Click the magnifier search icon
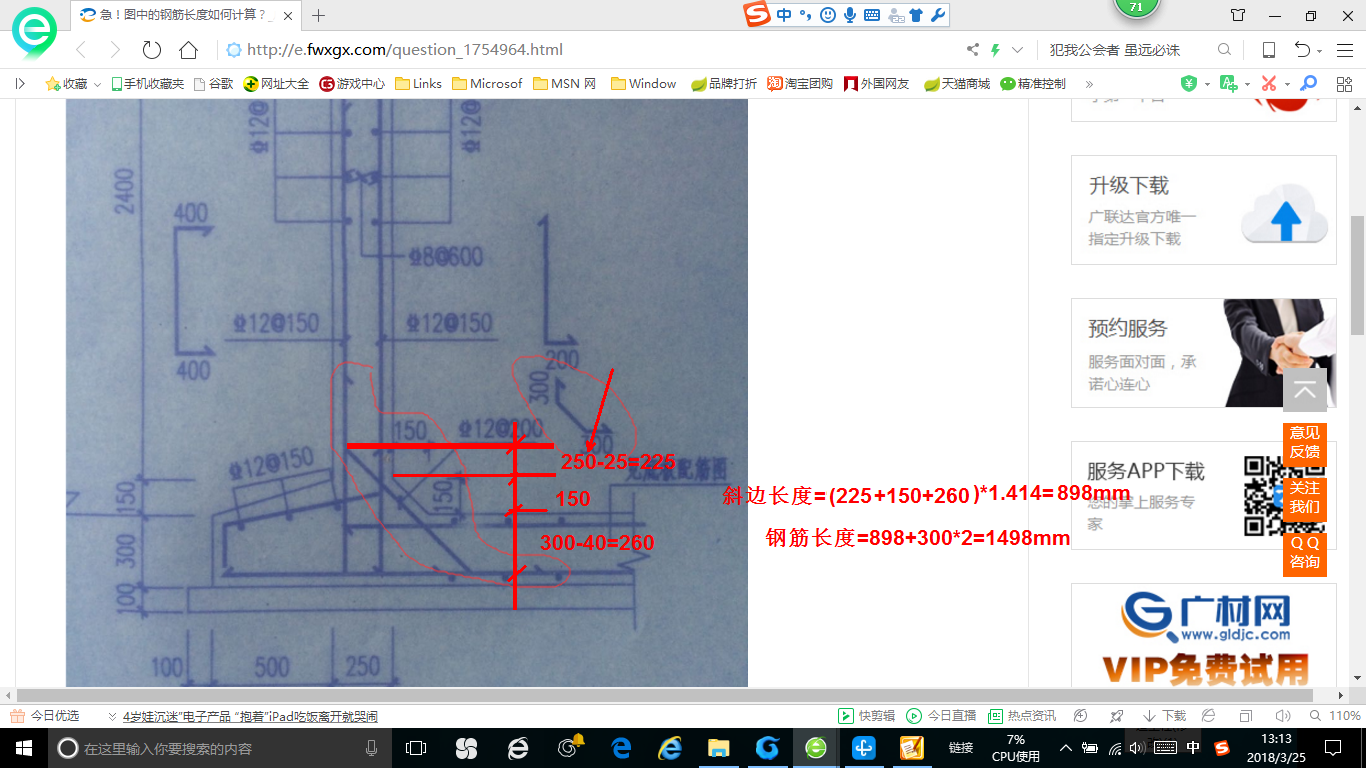The width and height of the screenshot is (1366, 768). point(1224,50)
